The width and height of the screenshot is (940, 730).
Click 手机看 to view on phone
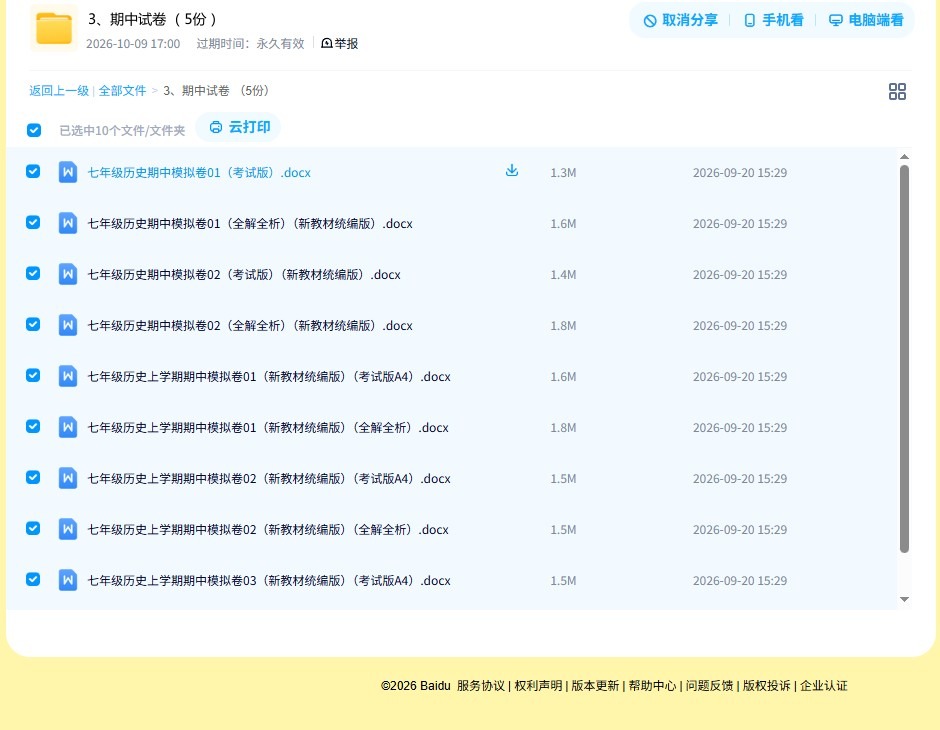773,20
